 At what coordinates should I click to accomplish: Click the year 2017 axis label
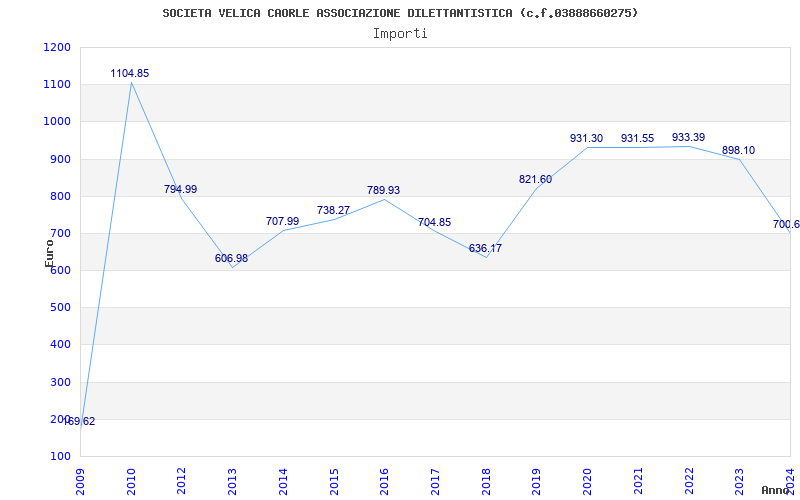click(435, 481)
